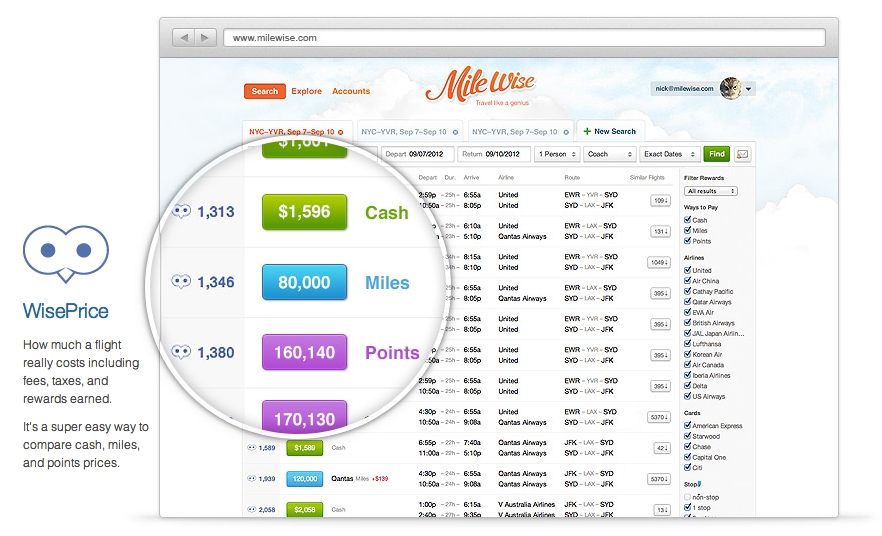This screenshot has height=536, width=882.
Task: Click the owl icon beside 1,313
Action: (181, 211)
